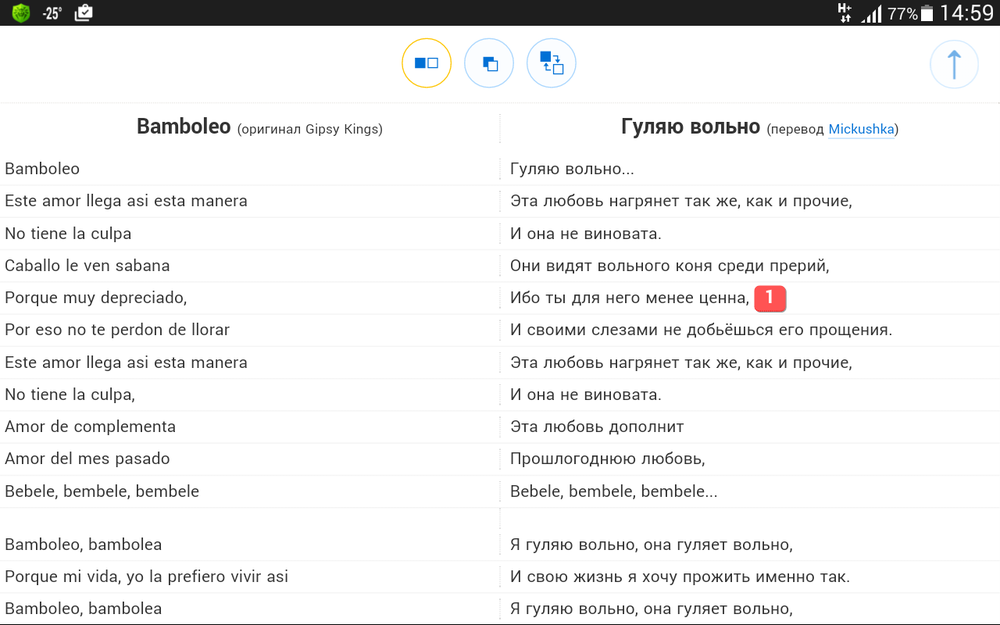
Task: Tap the clock showing 14:59
Action: pos(966,13)
